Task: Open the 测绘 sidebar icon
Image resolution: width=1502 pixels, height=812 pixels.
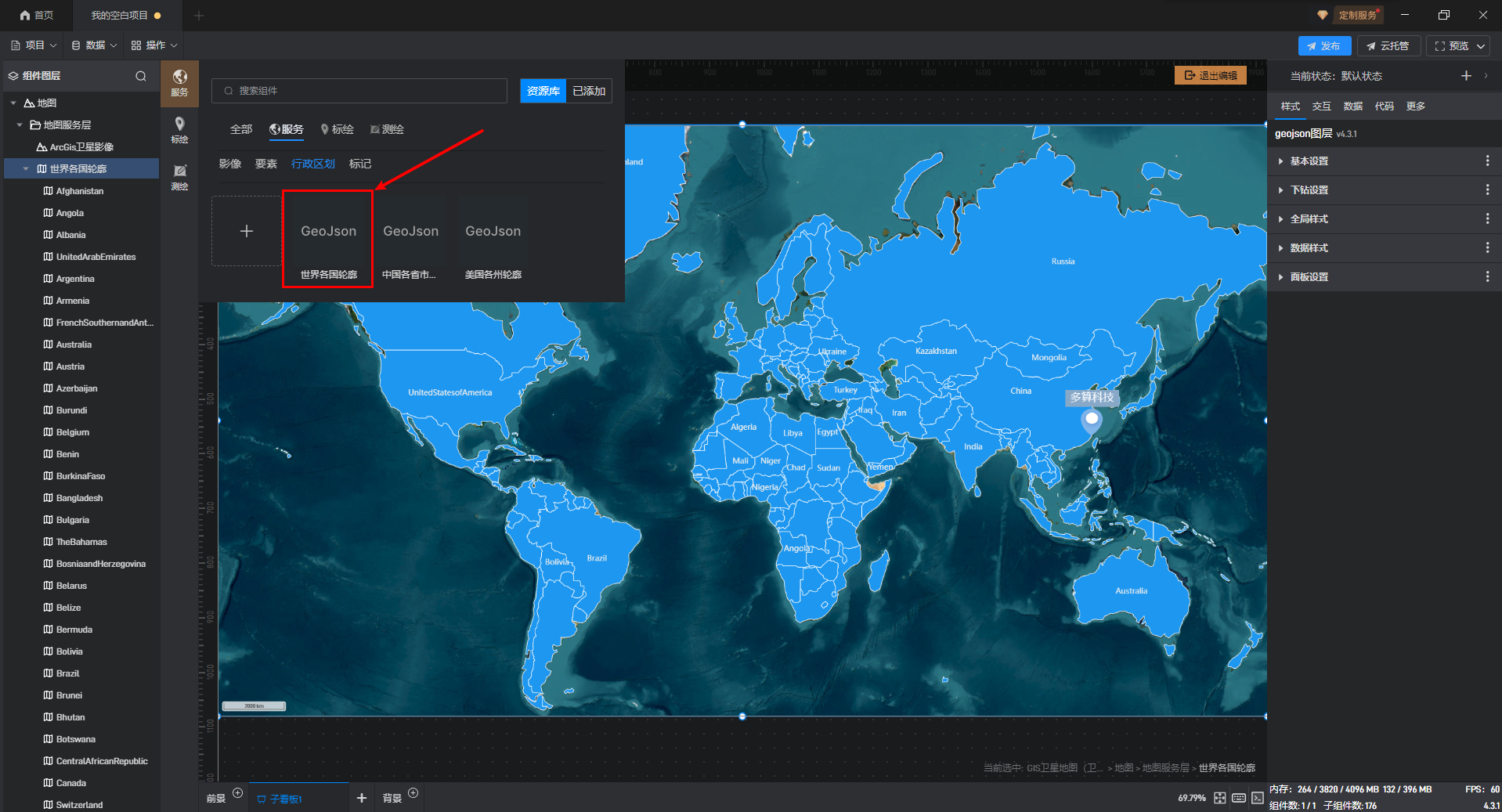Action: pyautogui.click(x=179, y=176)
